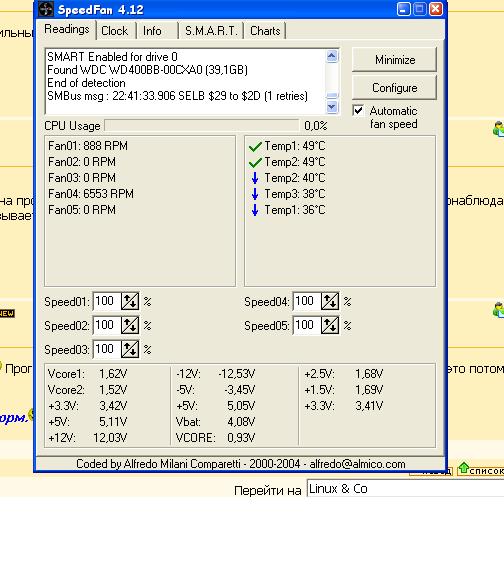This screenshot has width=504, height=581.
Task: Click the 'End of detection' log line
Action: (86, 83)
